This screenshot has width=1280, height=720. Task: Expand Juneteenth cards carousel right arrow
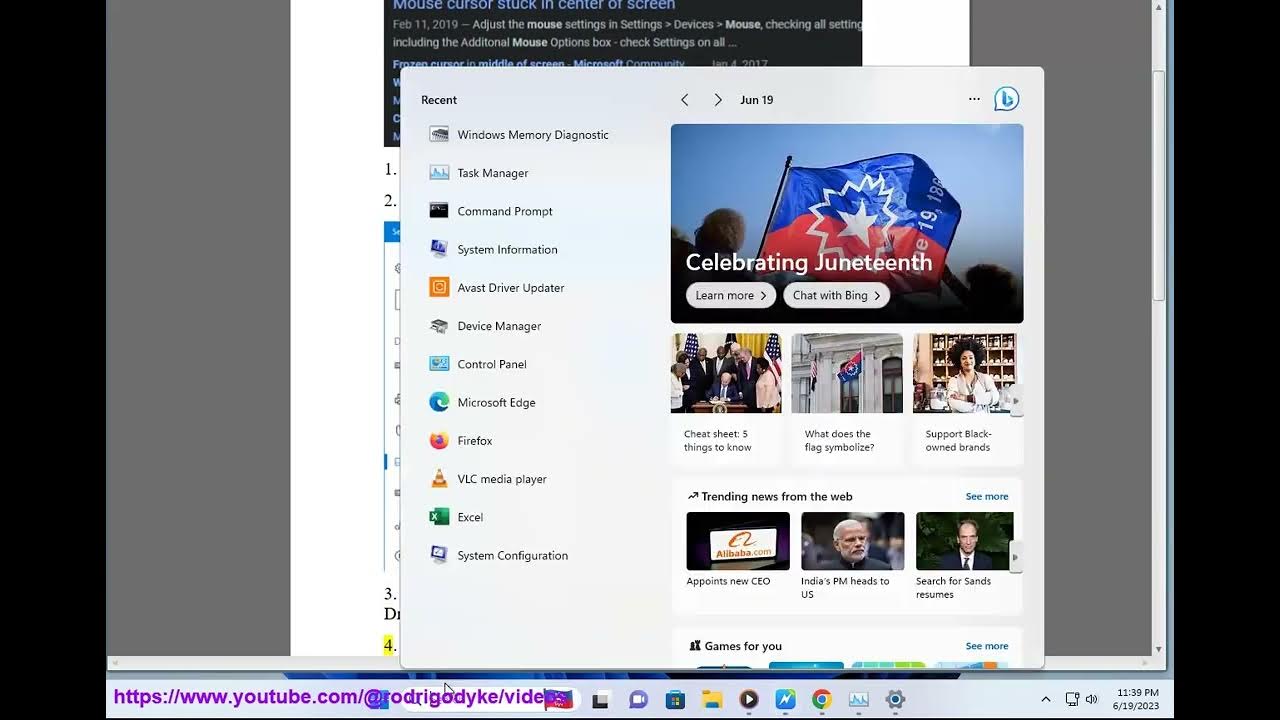coord(1016,400)
